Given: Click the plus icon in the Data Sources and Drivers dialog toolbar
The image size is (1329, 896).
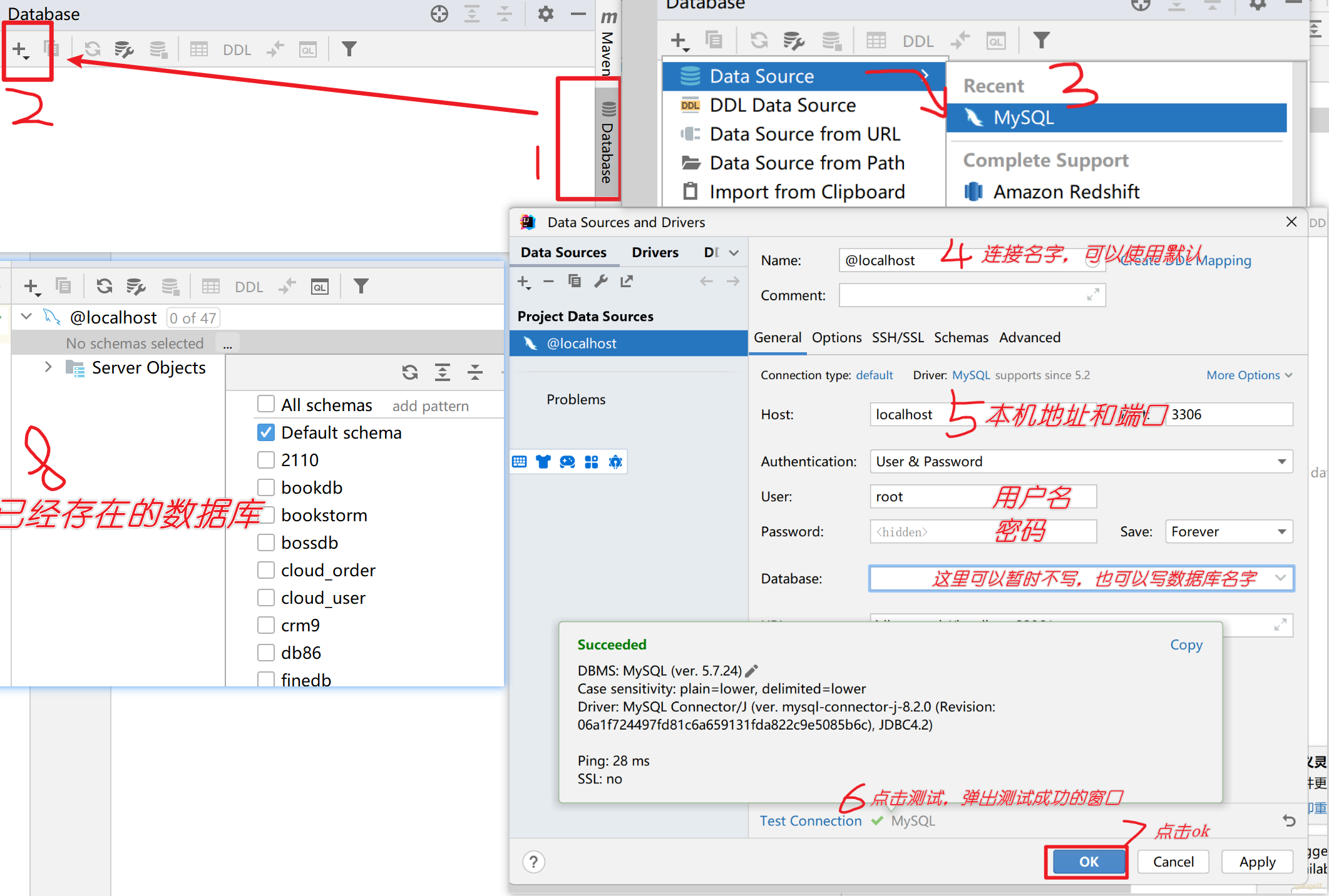Looking at the screenshot, I should [x=524, y=282].
